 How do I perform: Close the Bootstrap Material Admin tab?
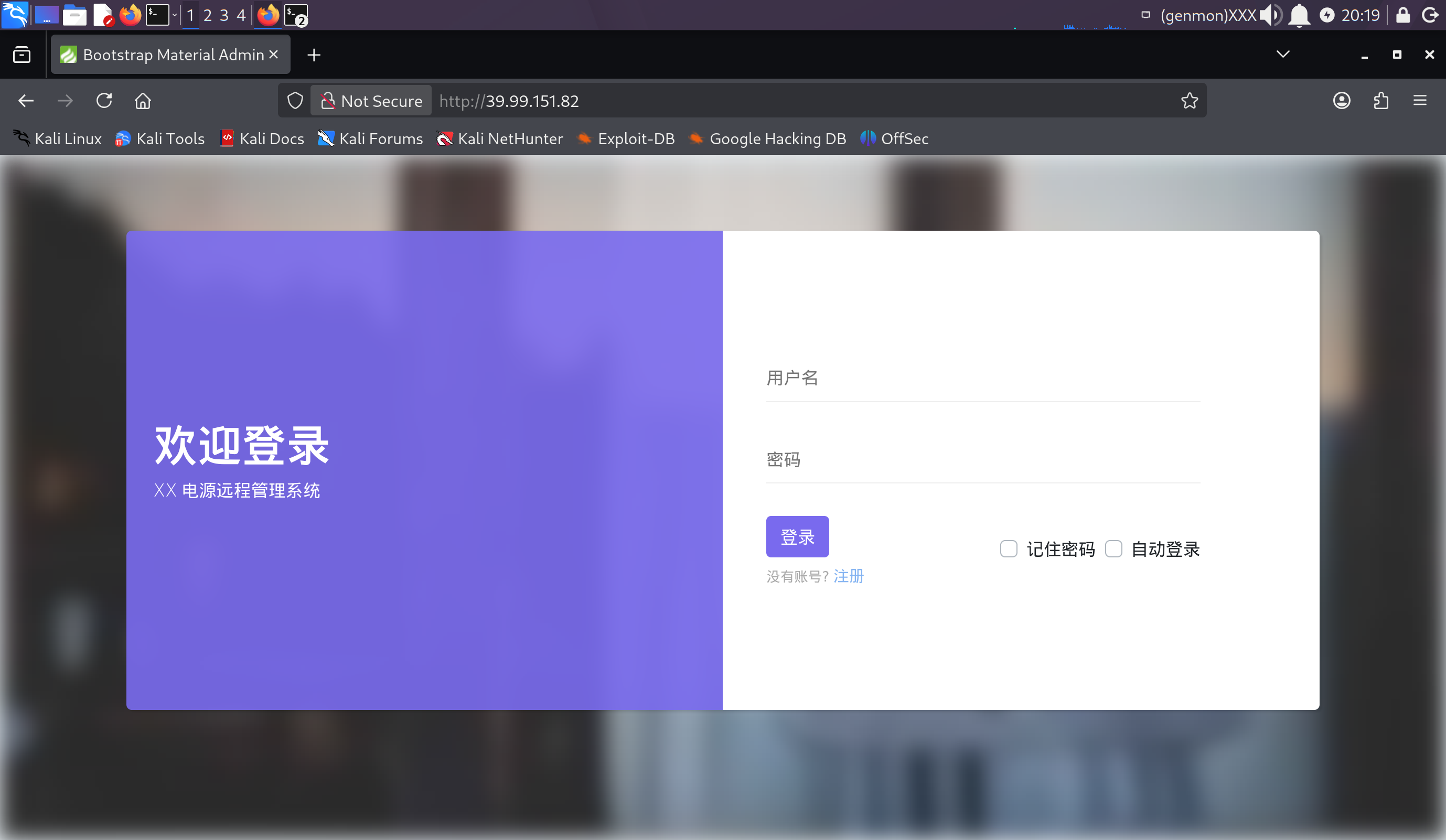(274, 54)
